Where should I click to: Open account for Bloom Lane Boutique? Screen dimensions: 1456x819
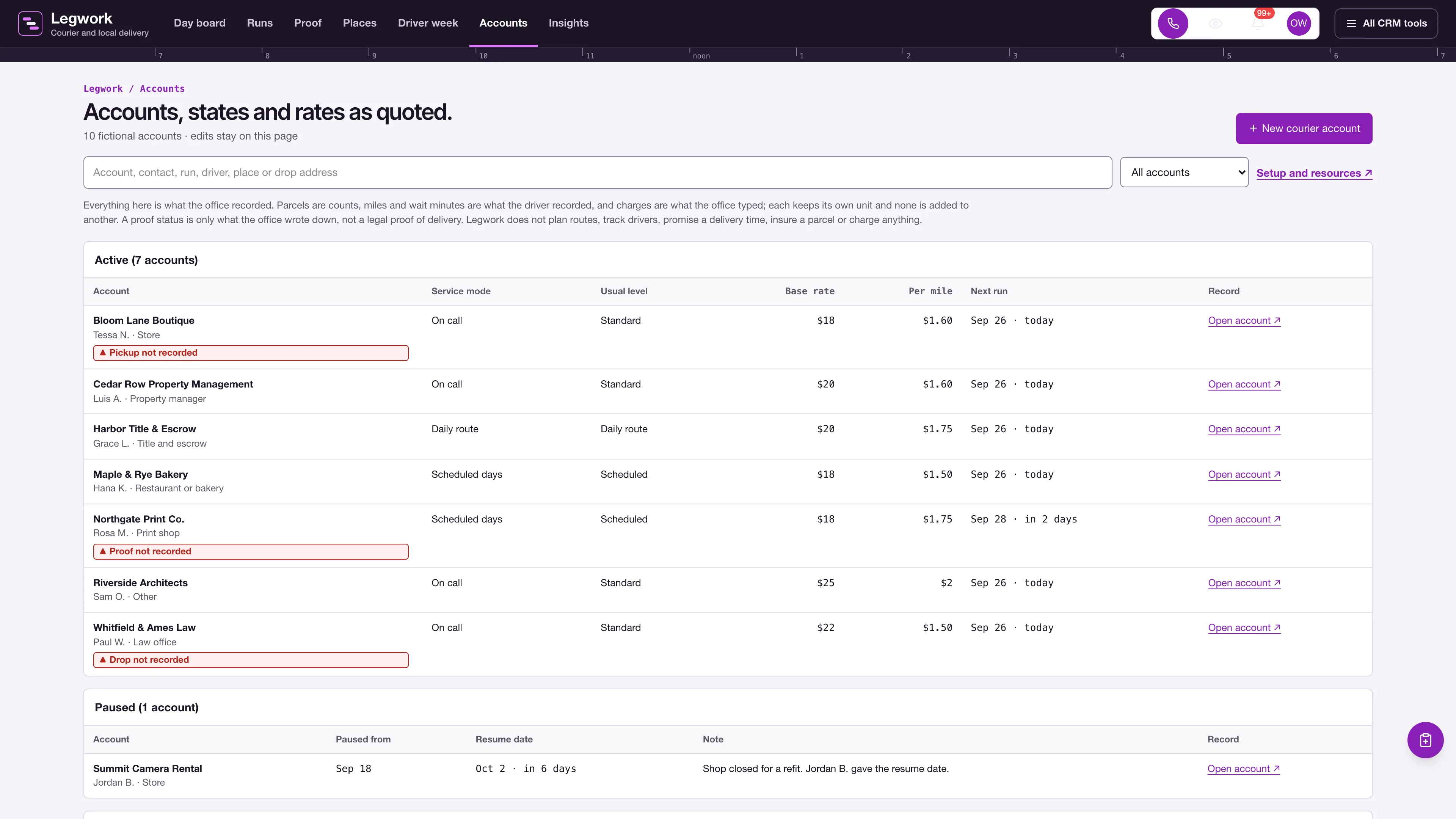[x=1244, y=320]
